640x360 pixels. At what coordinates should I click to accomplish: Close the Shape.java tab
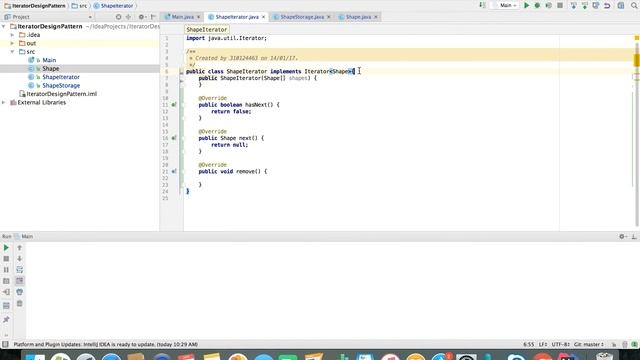376,17
